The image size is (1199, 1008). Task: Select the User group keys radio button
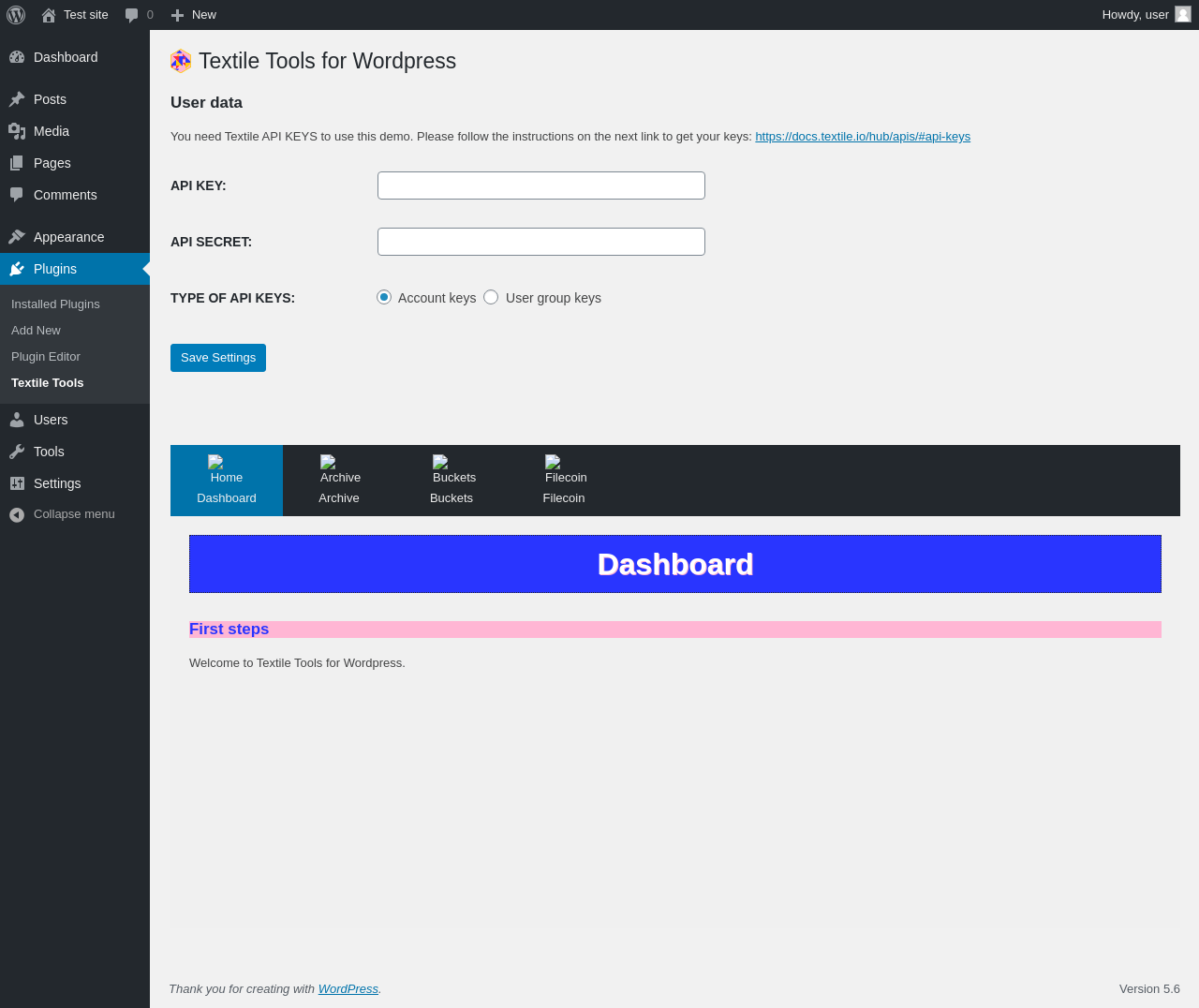491,297
